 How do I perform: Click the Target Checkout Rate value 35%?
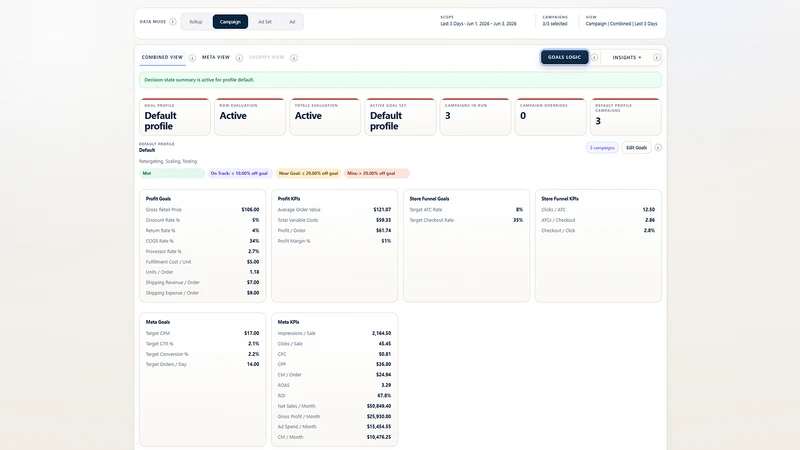[518, 220]
